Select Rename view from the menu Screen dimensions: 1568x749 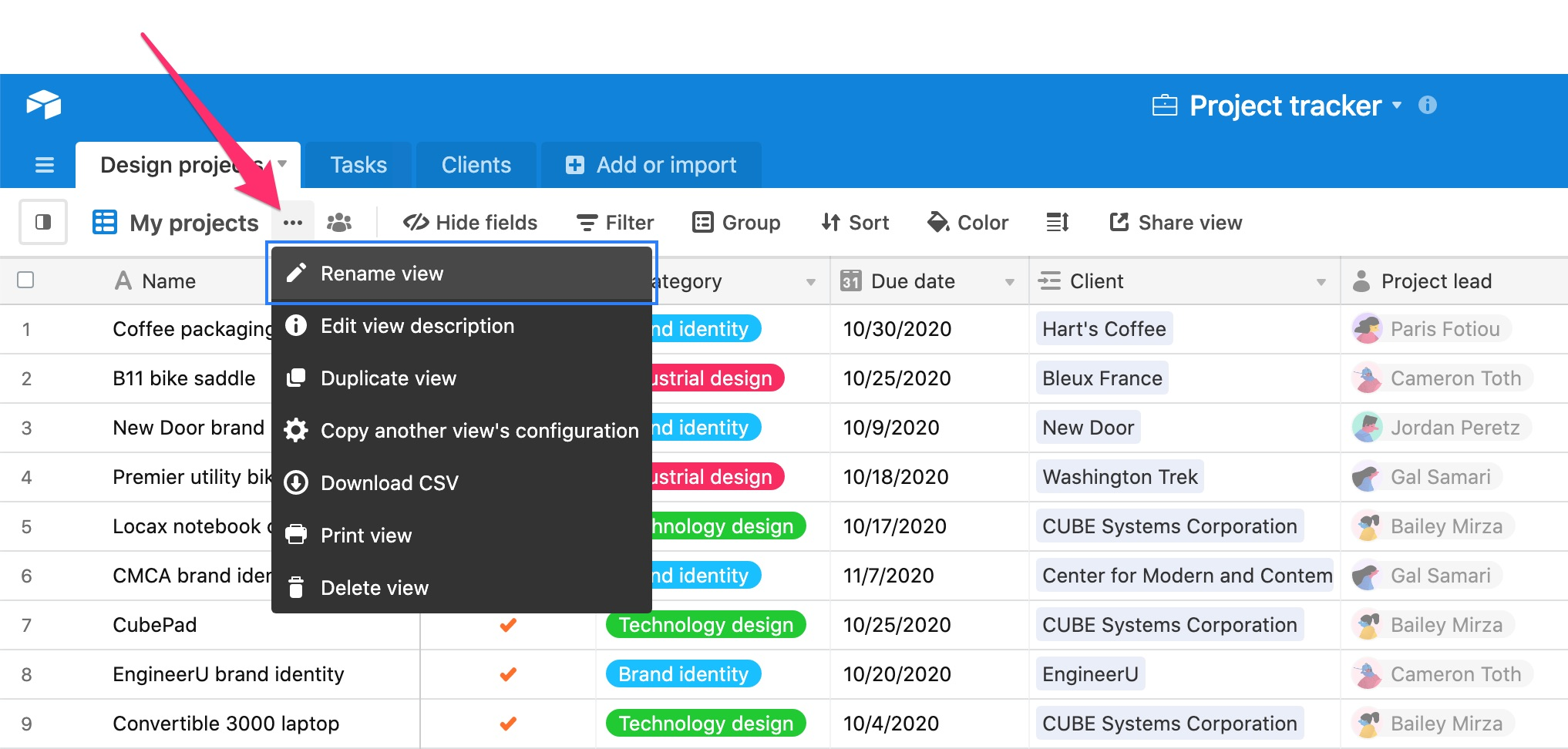tap(382, 274)
